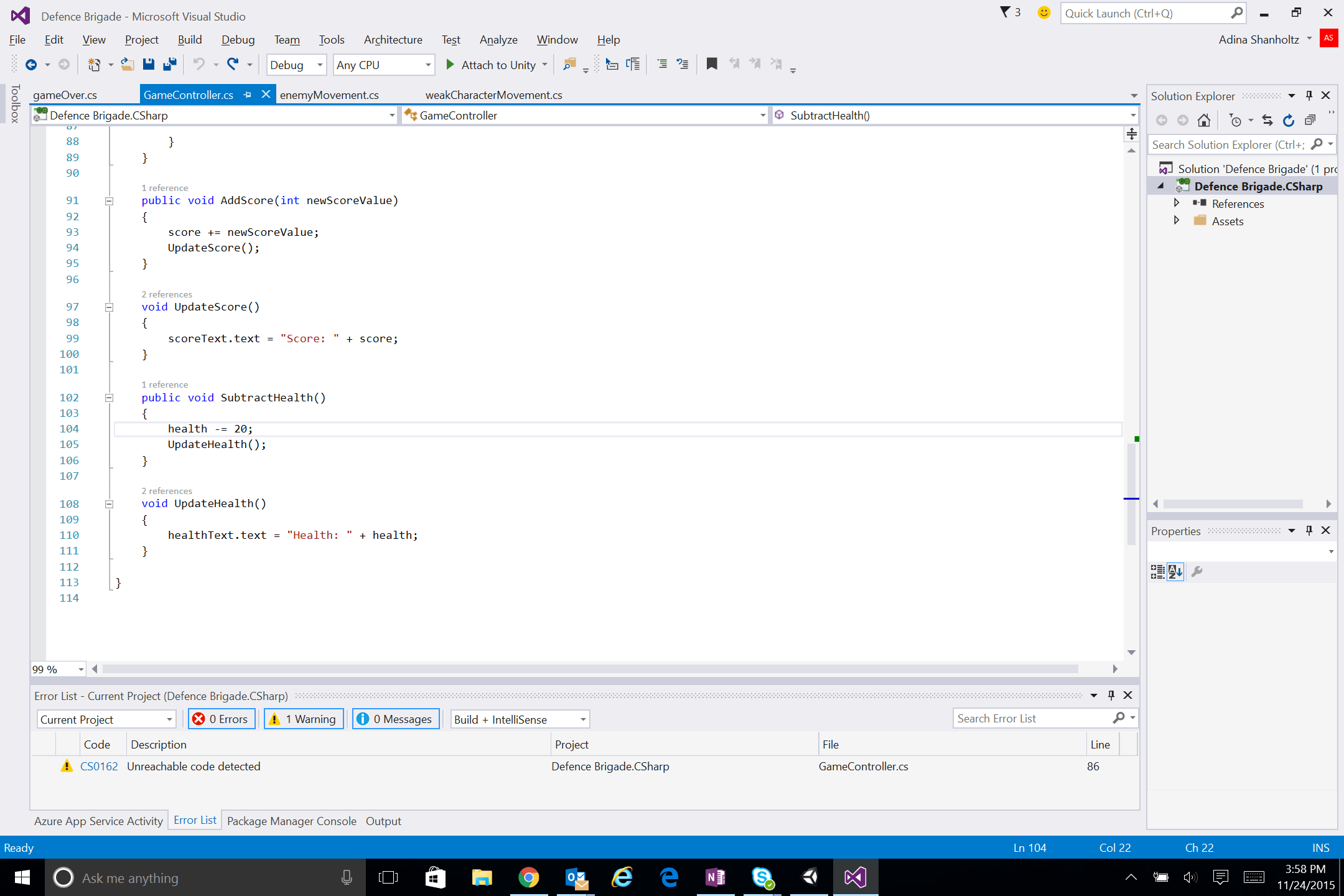Click the increase indent icon
Image resolution: width=1344 pixels, height=896 pixels.
[683, 64]
